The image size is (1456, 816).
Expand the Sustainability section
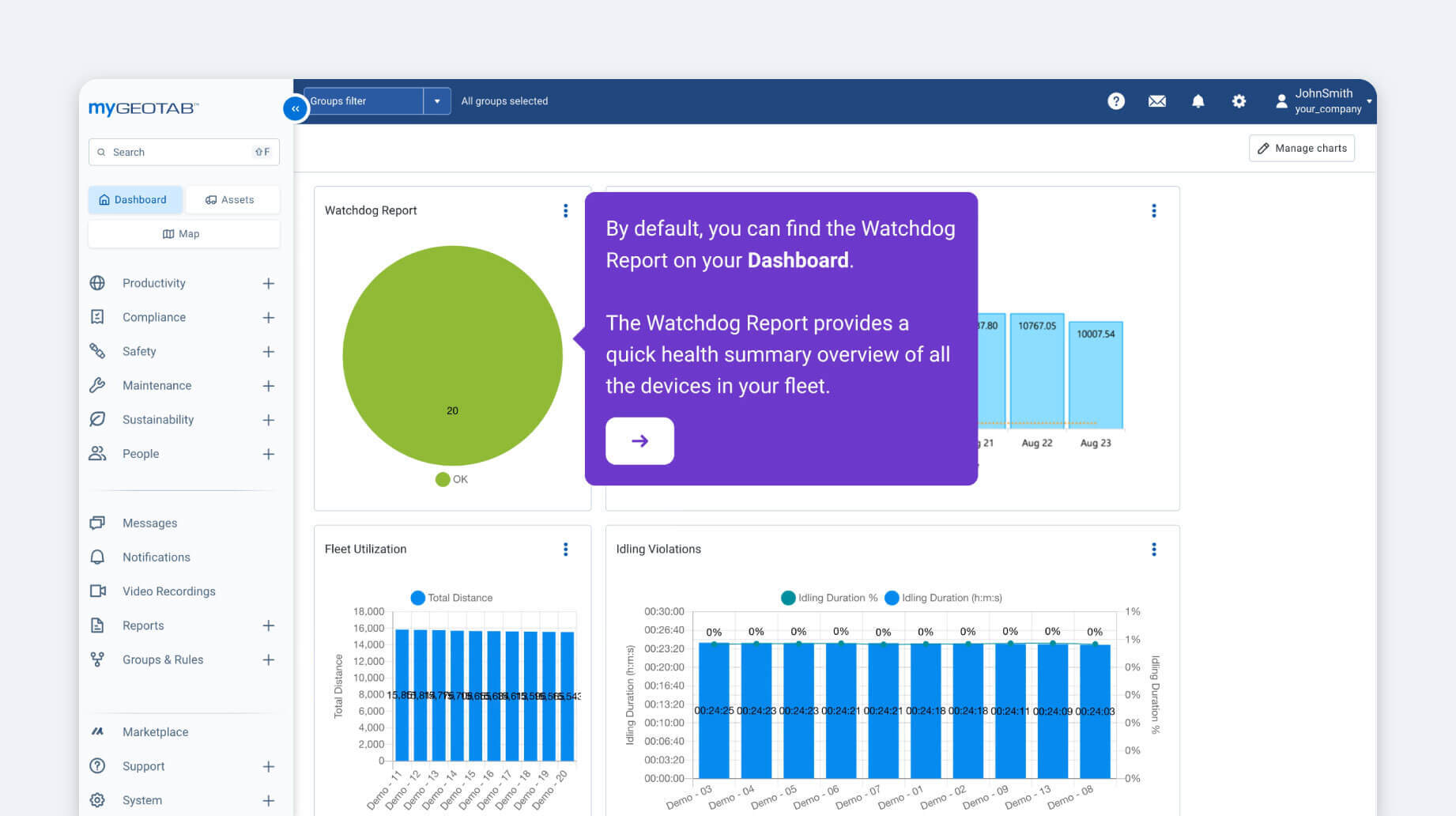coord(269,419)
